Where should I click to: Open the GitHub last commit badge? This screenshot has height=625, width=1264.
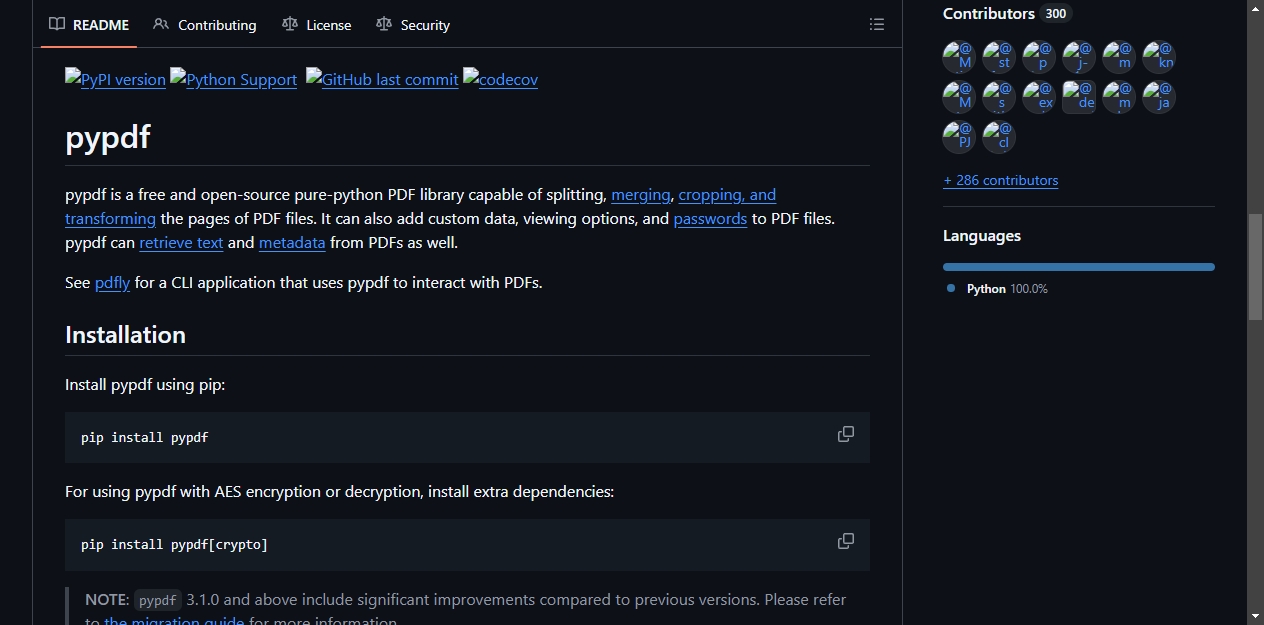(x=382, y=79)
